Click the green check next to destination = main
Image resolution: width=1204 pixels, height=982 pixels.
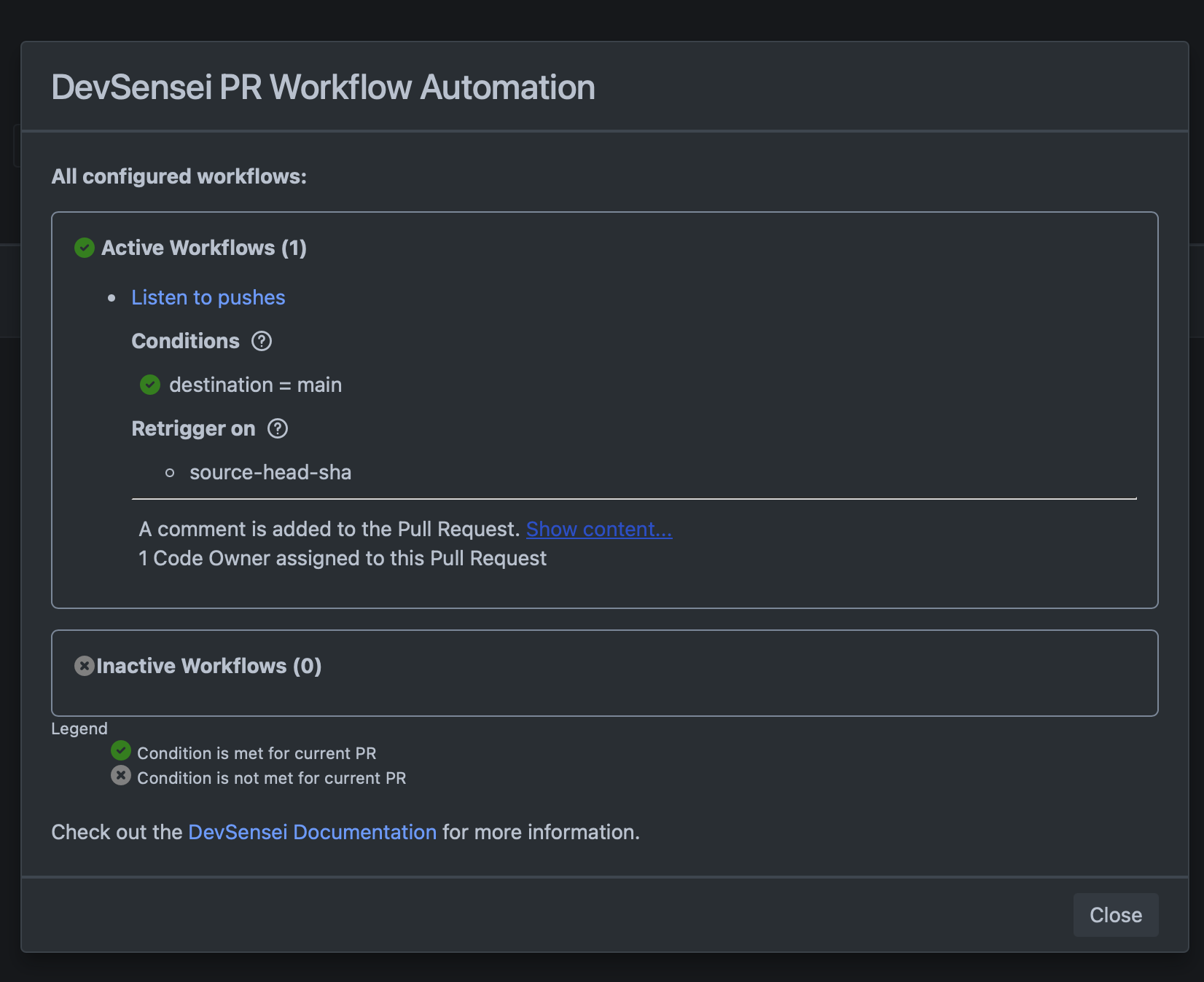pyautogui.click(x=150, y=385)
